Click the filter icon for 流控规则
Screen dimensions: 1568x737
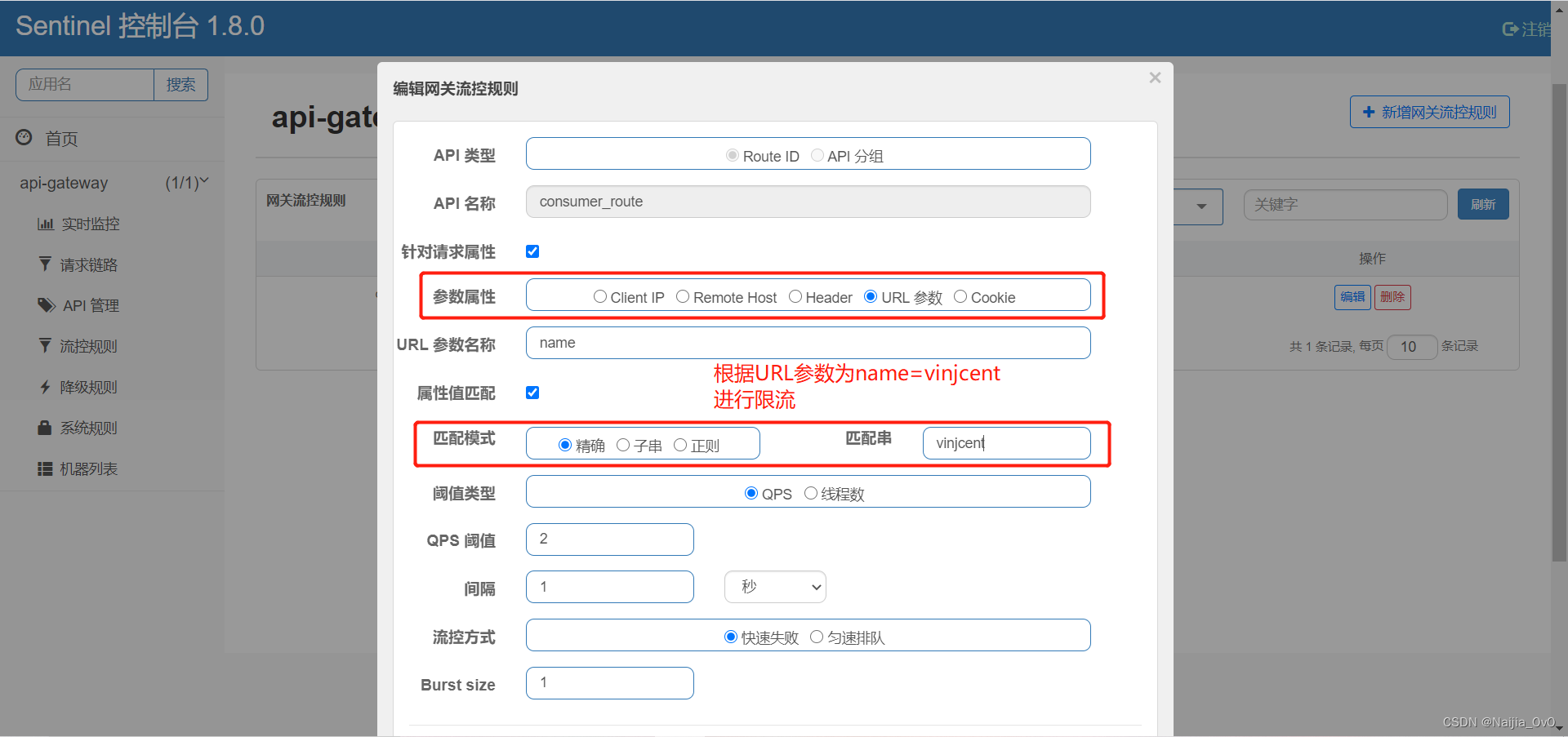pyautogui.click(x=46, y=345)
